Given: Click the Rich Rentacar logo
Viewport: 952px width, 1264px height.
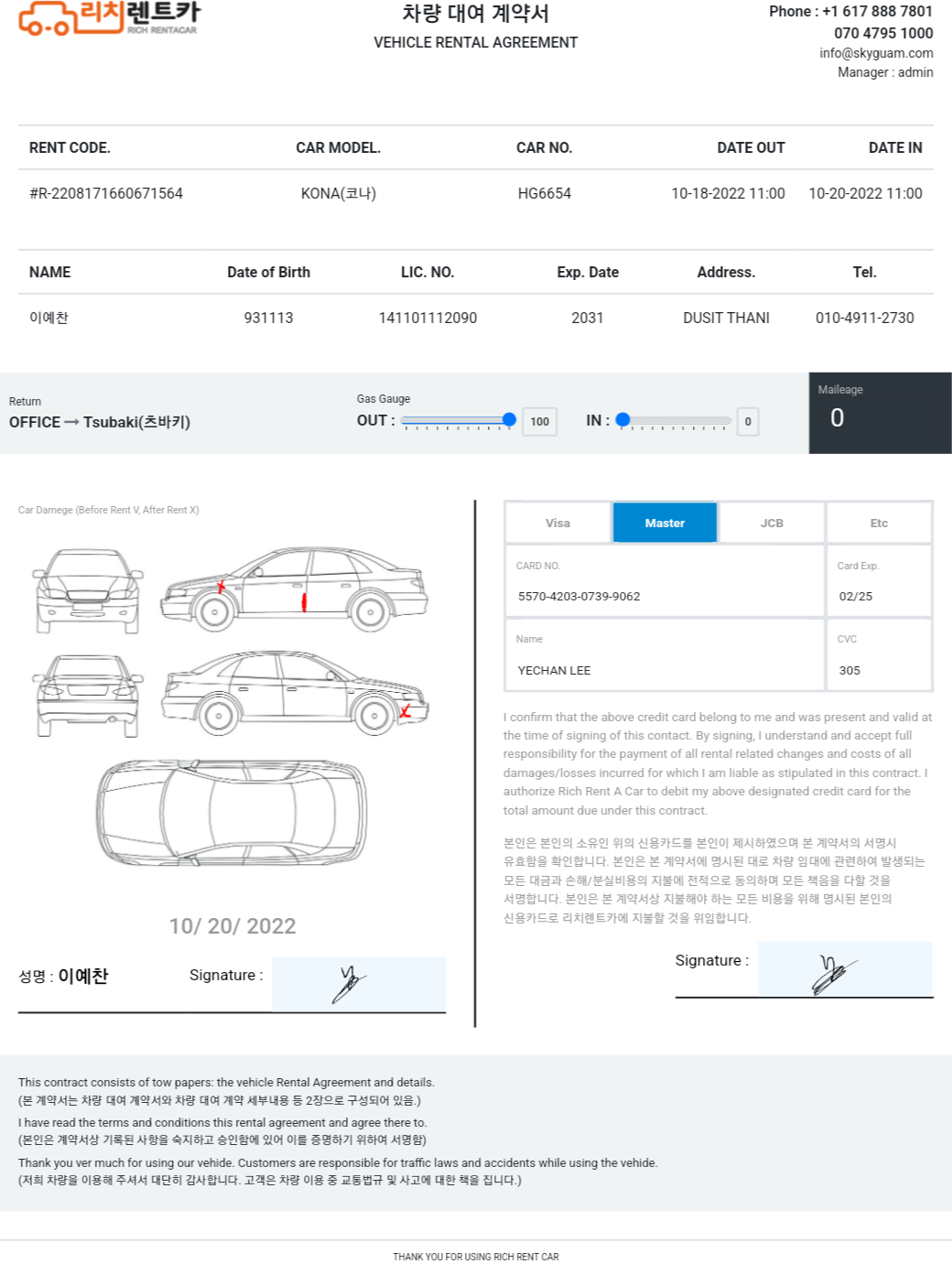Looking at the screenshot, I should pyautogui.click(x=109, y=18).
